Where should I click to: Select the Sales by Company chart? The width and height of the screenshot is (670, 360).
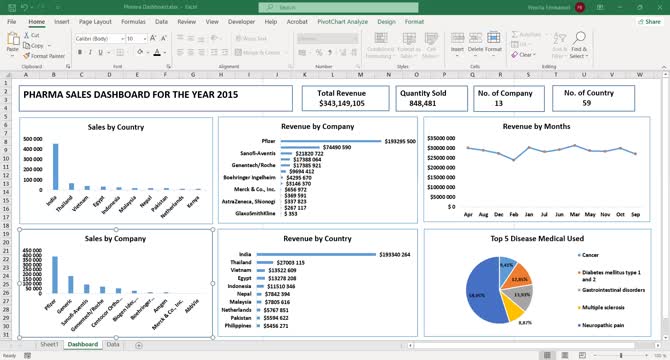point(116,284)
